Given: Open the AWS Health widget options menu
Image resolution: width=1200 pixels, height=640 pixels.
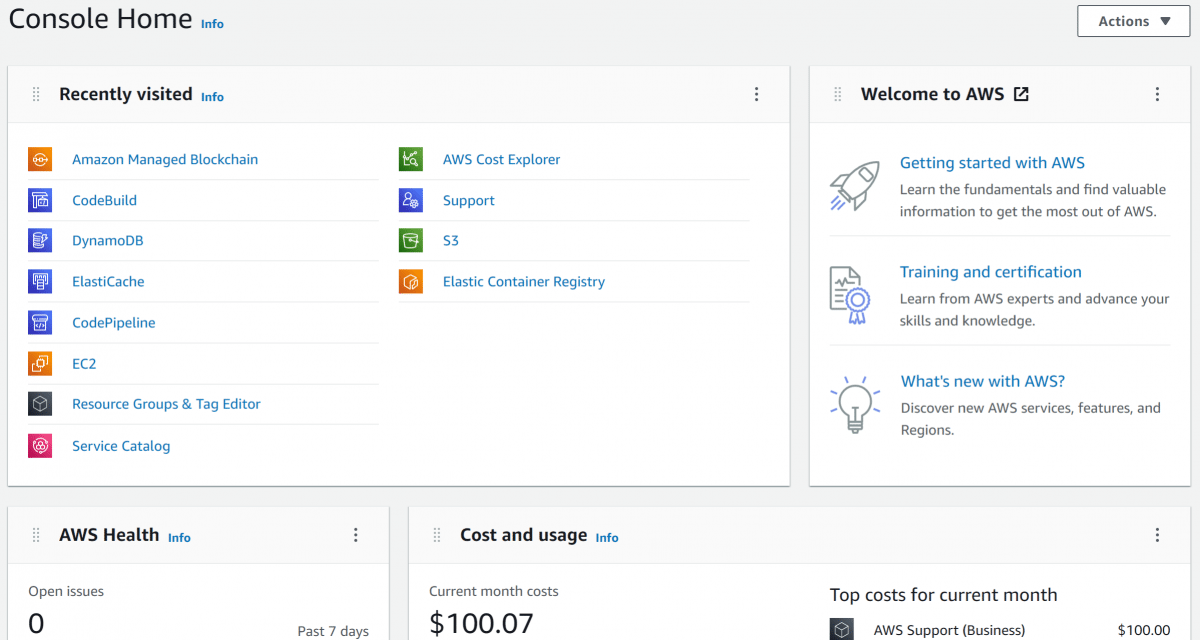Looking at the screenshot, I should click(x=355, y=535).
